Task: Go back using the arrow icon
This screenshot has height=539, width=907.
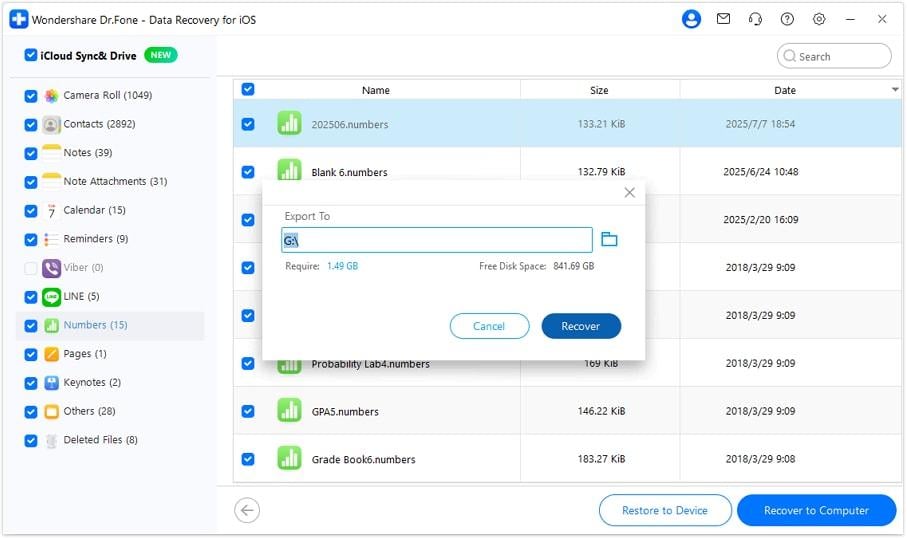Action: coord(247,510)
